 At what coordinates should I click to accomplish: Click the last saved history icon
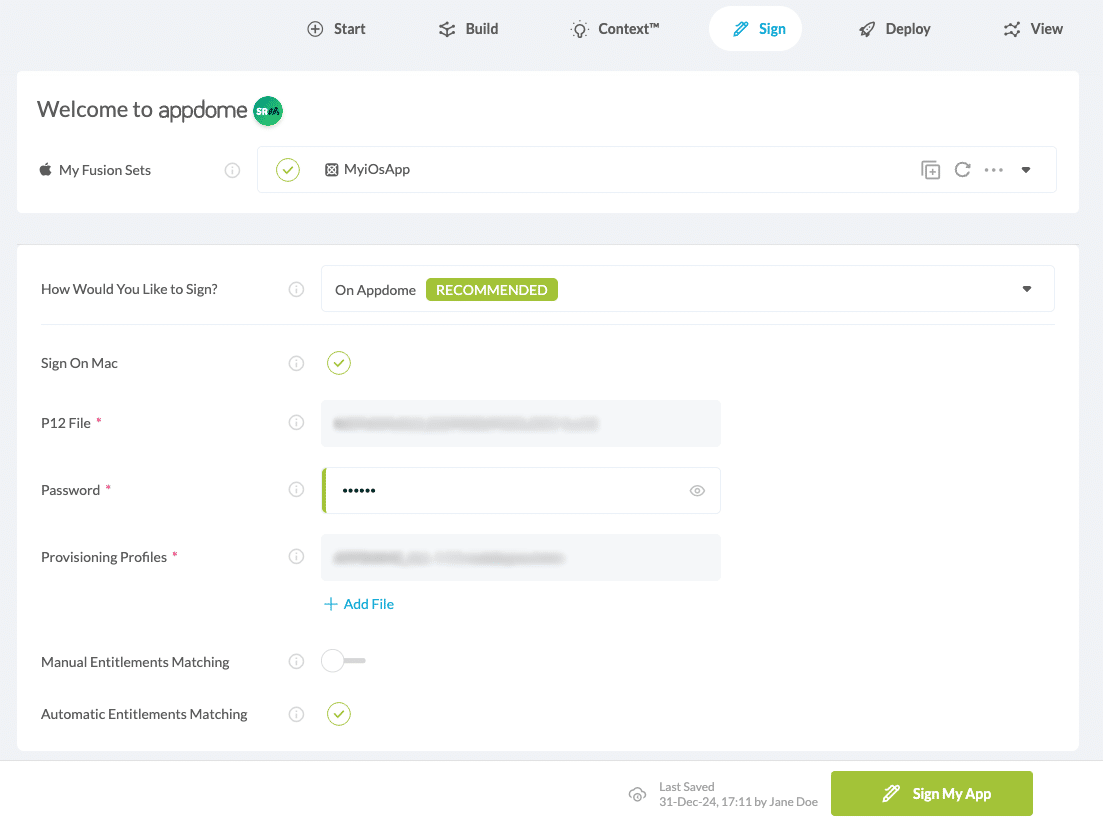pos(637,794)
